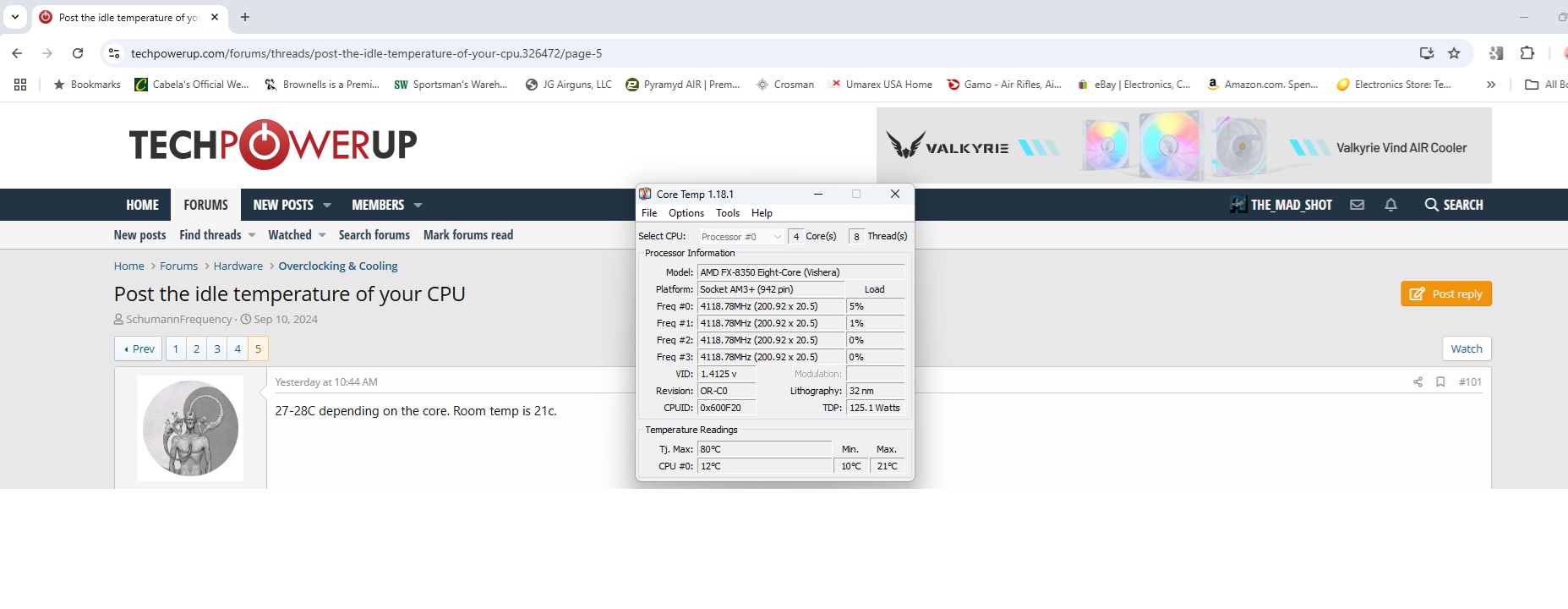
Task: Show more bookmarks with chevron
Action: pyautogui.click(x=1491, y=85)
